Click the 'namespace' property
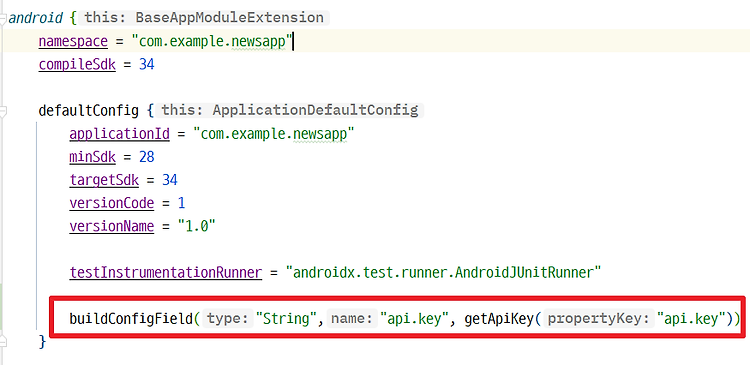Screen dimensions: 750x365 click(x=73, y=42)
